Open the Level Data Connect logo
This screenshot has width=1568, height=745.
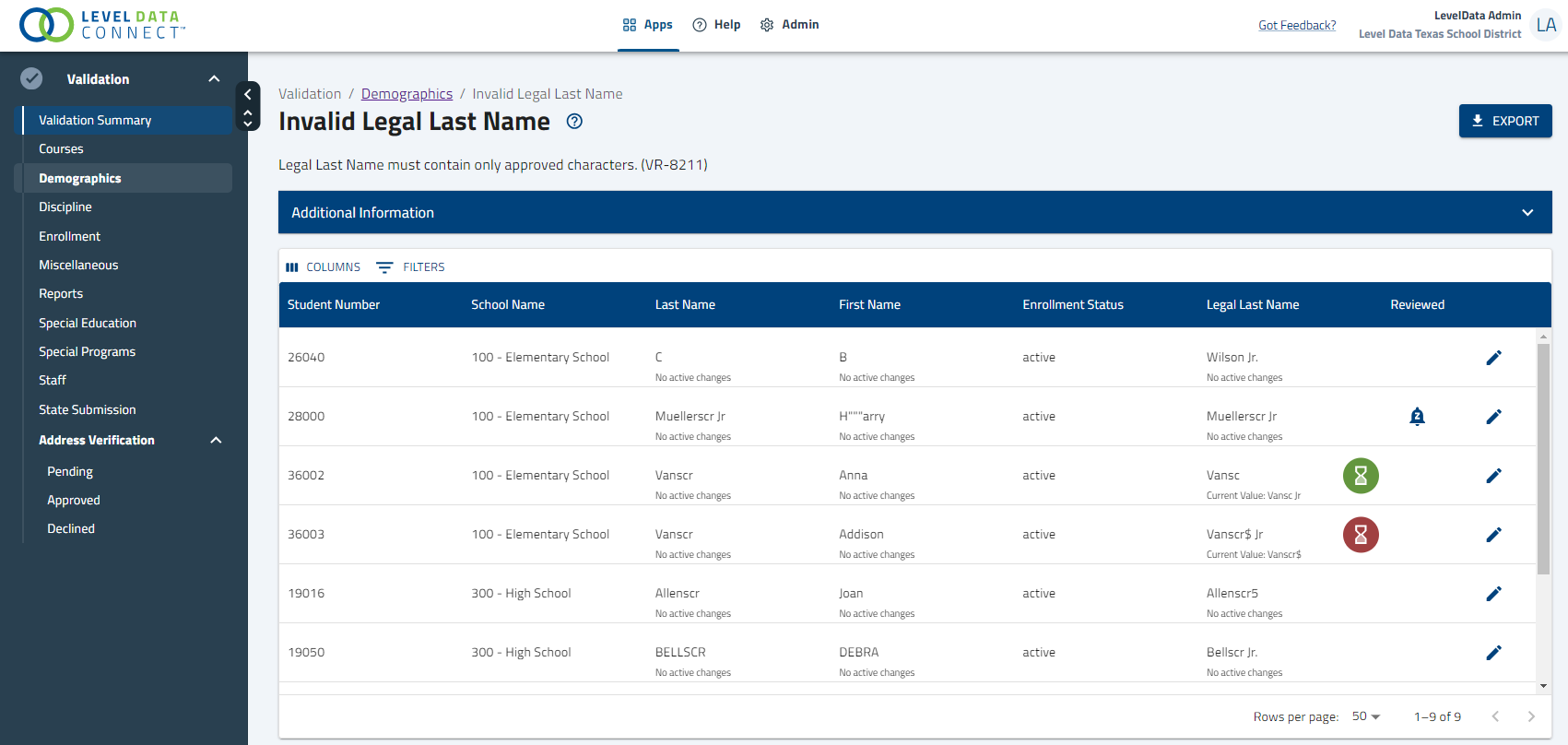click(102, 25)
